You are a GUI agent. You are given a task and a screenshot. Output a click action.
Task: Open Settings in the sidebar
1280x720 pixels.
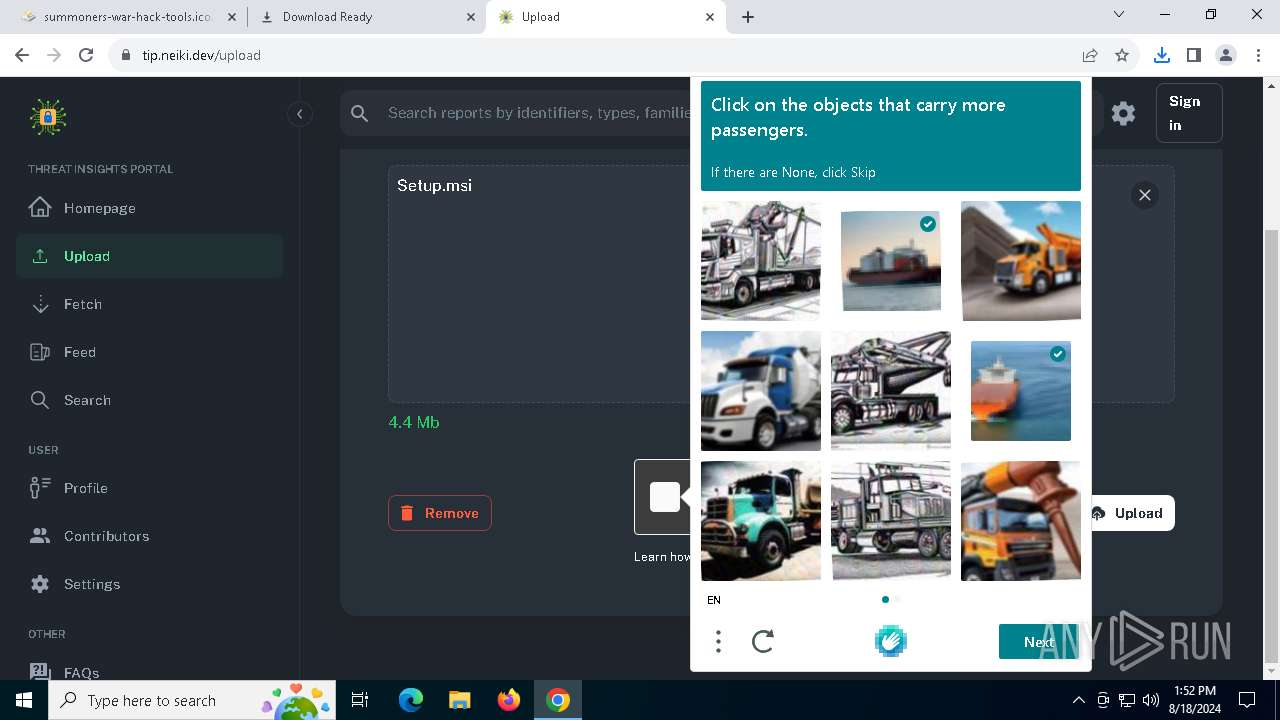(149, 584)
